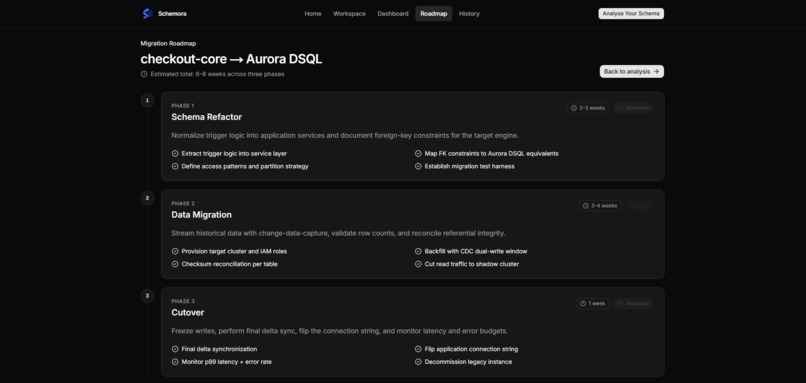The width and height of the screenshot is (806, 383).
Task: Click Backfill with CDC dual-write window
Action: pos(475,251)
